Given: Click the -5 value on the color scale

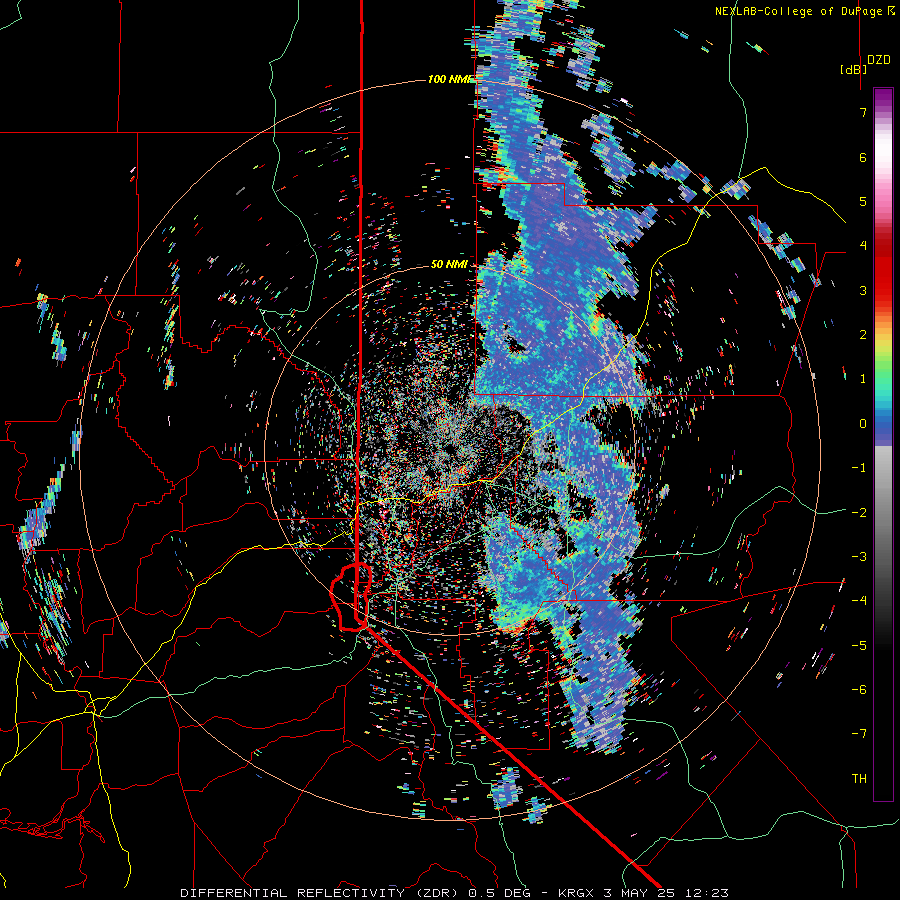Looking at the screenshot, I should 859,646.
